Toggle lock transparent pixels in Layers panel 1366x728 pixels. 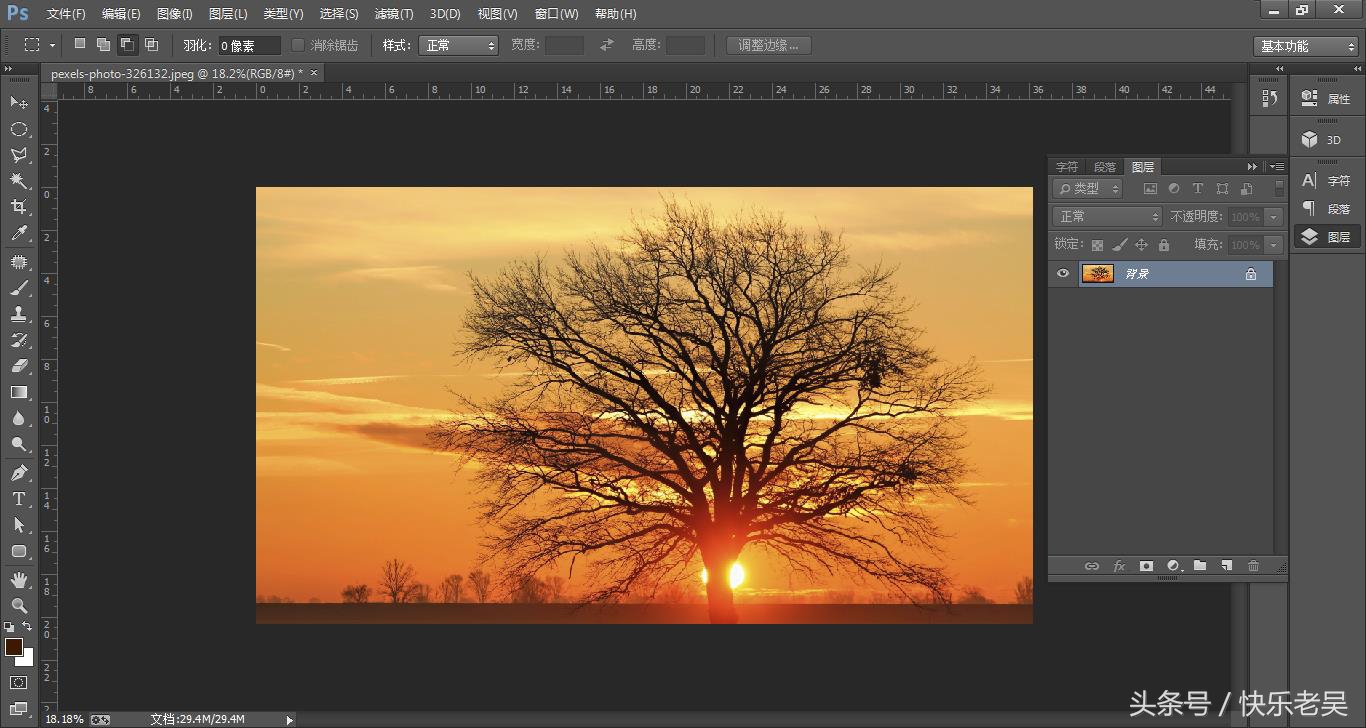tap(1097, 245)
